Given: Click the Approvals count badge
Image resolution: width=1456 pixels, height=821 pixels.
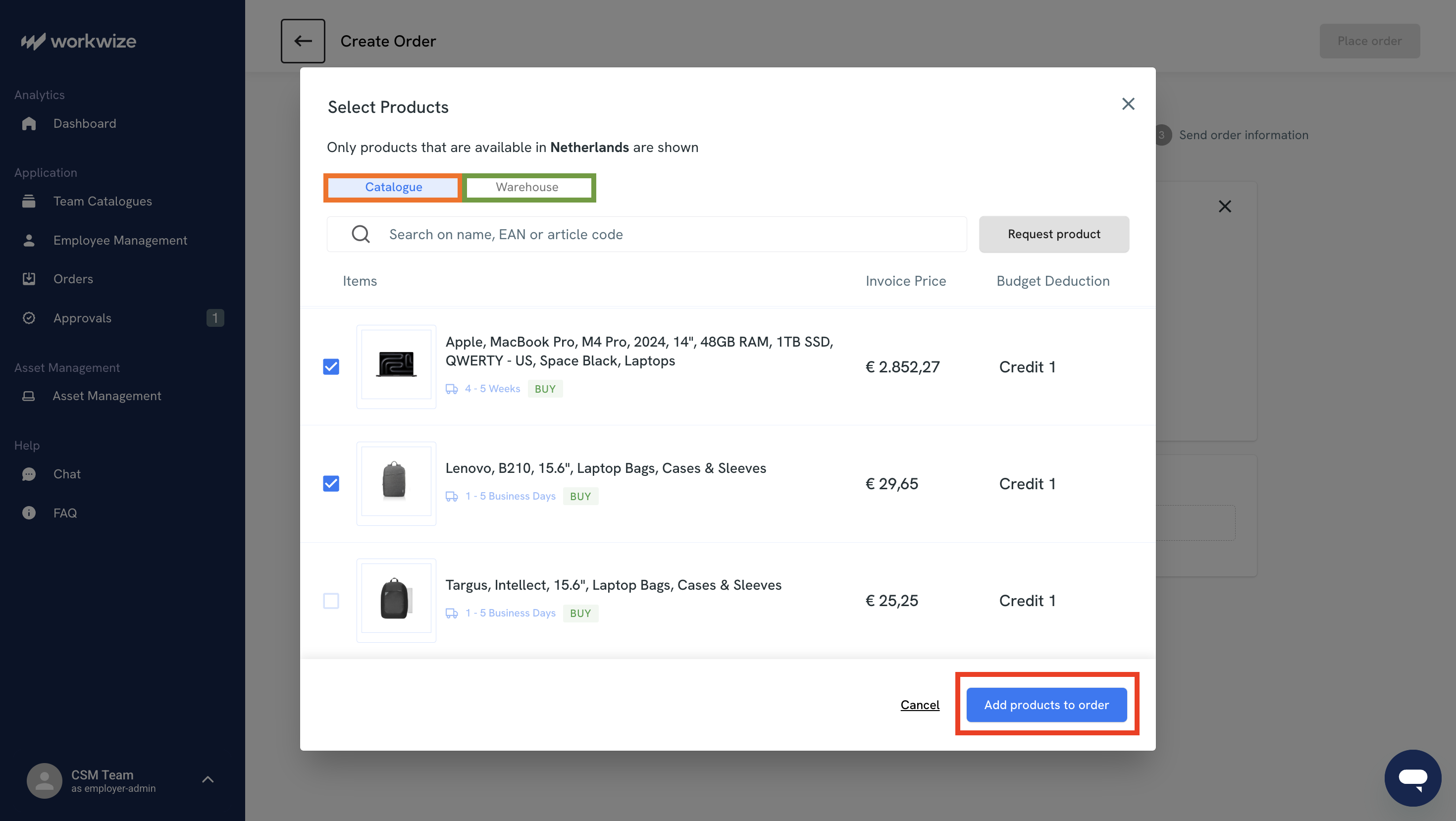Looking at the screenshot, I should [x=215, y=318].
